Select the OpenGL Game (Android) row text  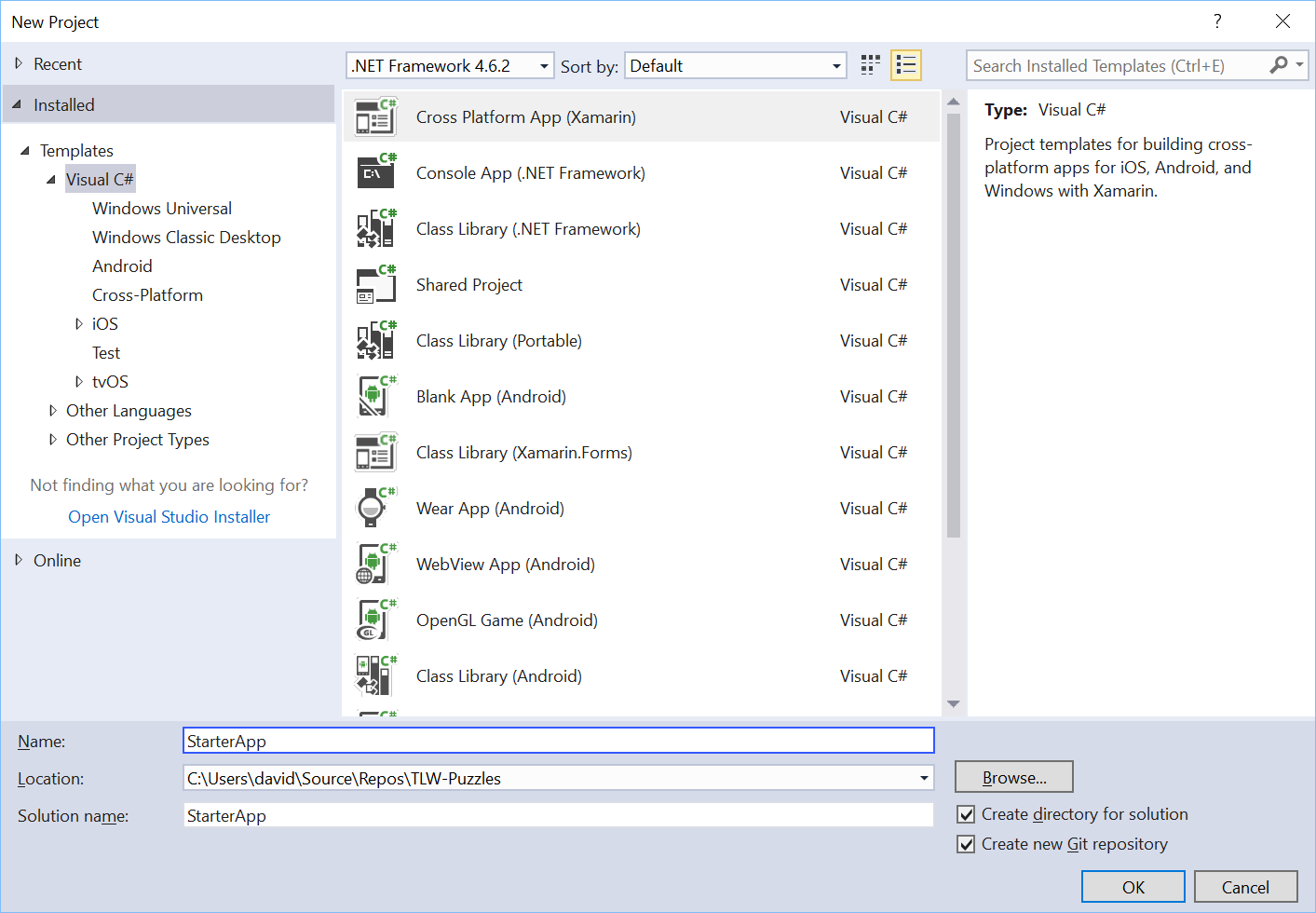point(508,620)
